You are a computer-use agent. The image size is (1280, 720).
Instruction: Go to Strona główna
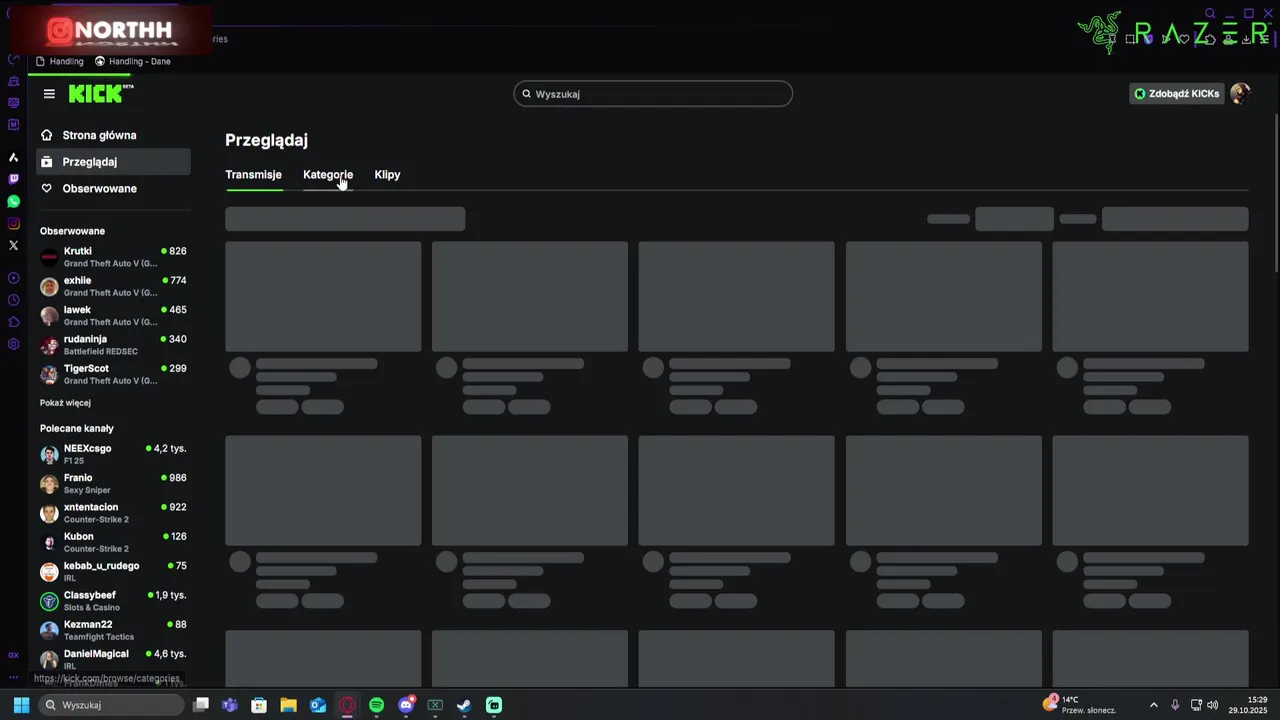(113, 135)
